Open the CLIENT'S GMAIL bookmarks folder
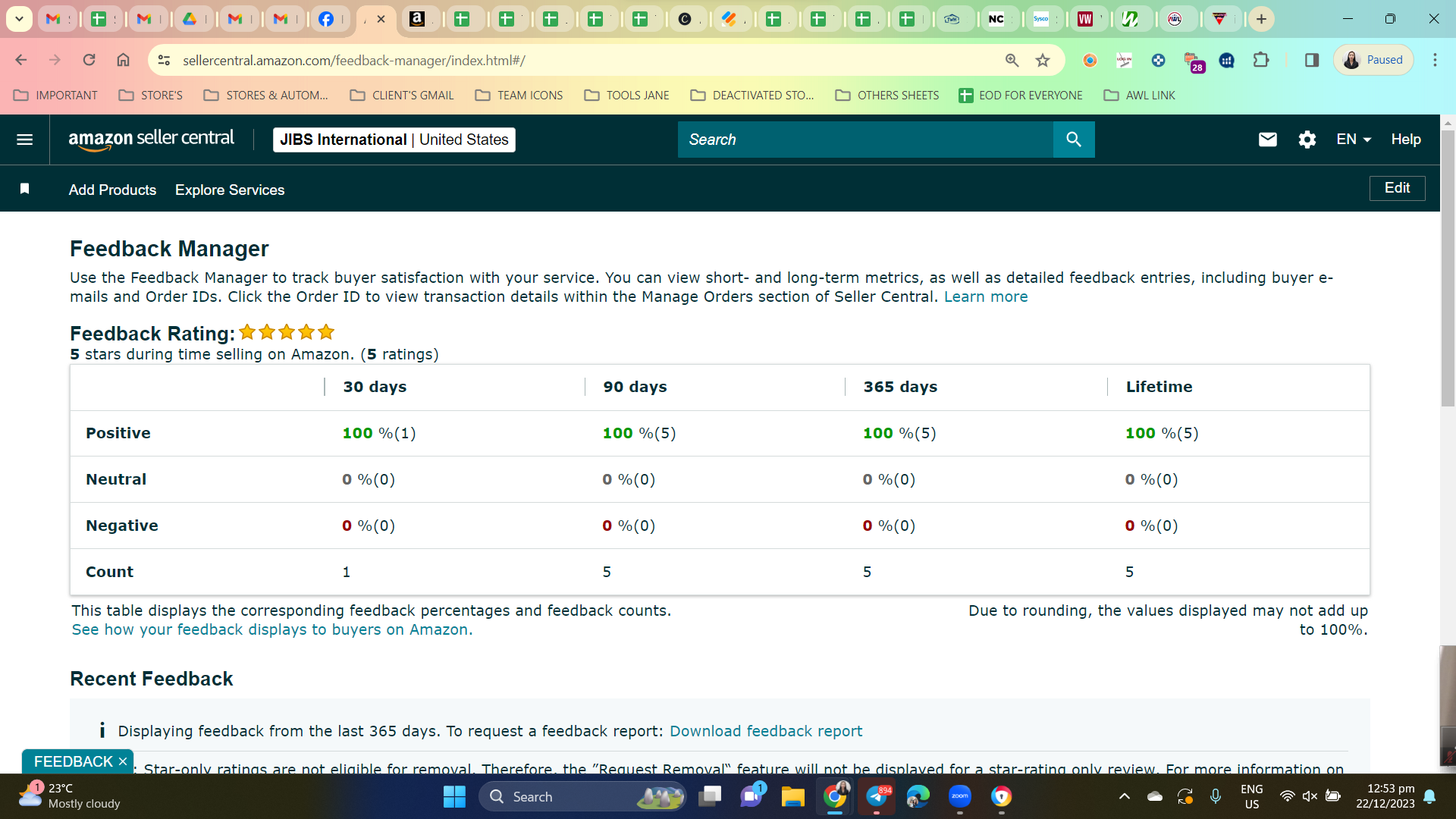The image size is (1456, 819). pyautogui.click(x=402, y=96)
